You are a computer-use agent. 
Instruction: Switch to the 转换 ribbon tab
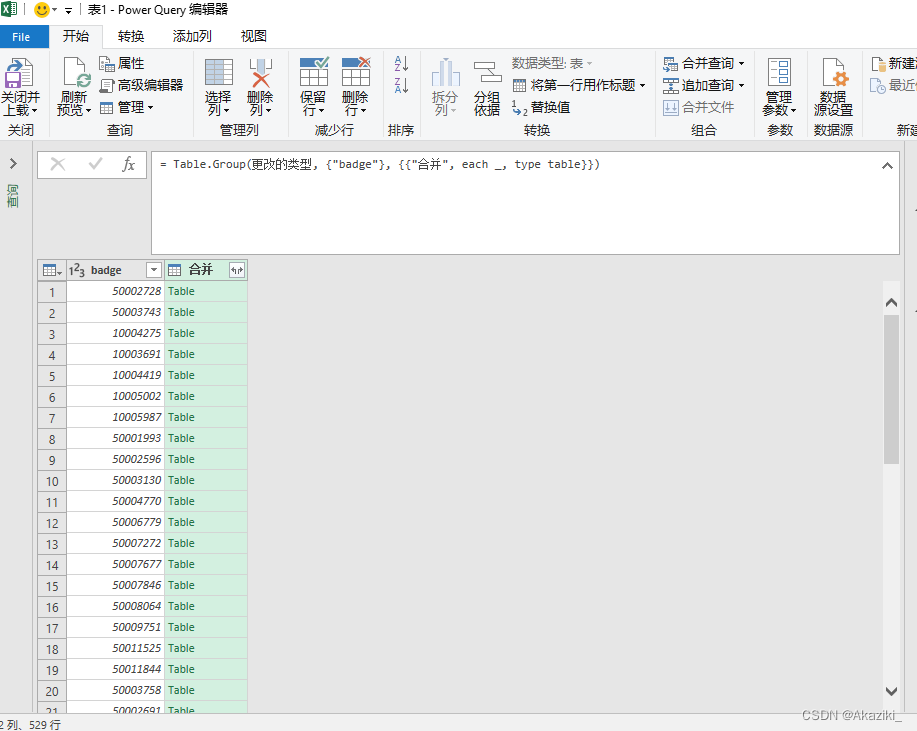(131, 36)
